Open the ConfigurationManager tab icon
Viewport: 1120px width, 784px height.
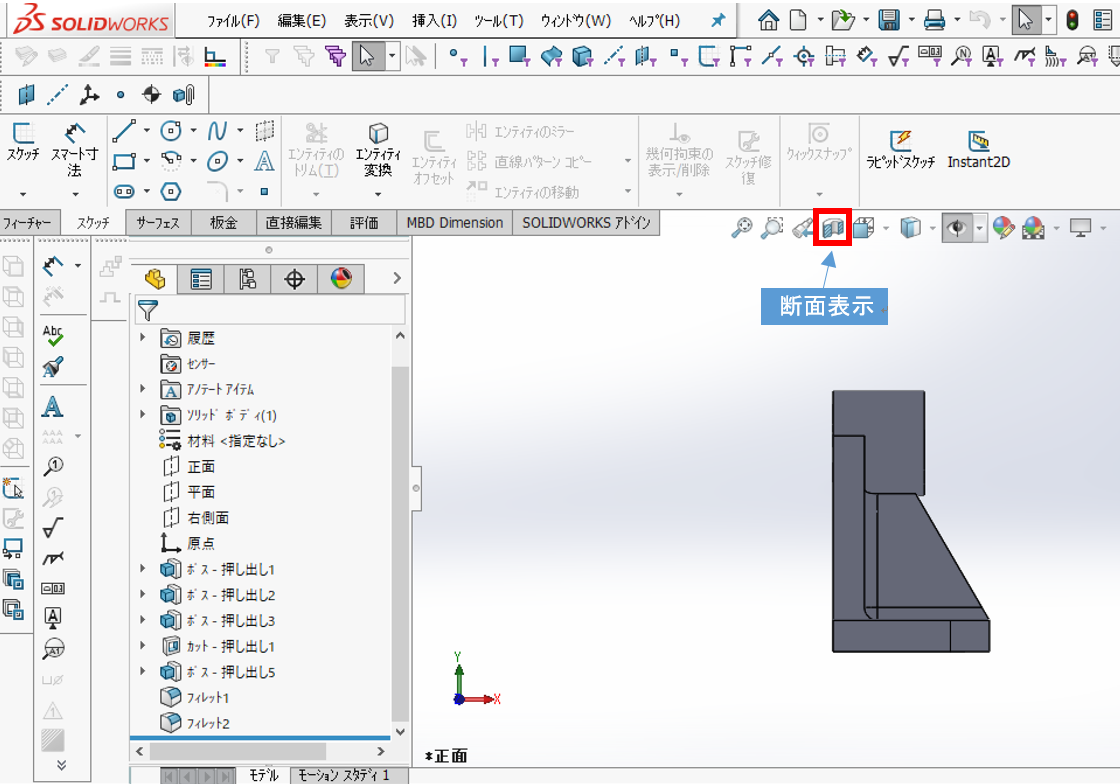247,279
